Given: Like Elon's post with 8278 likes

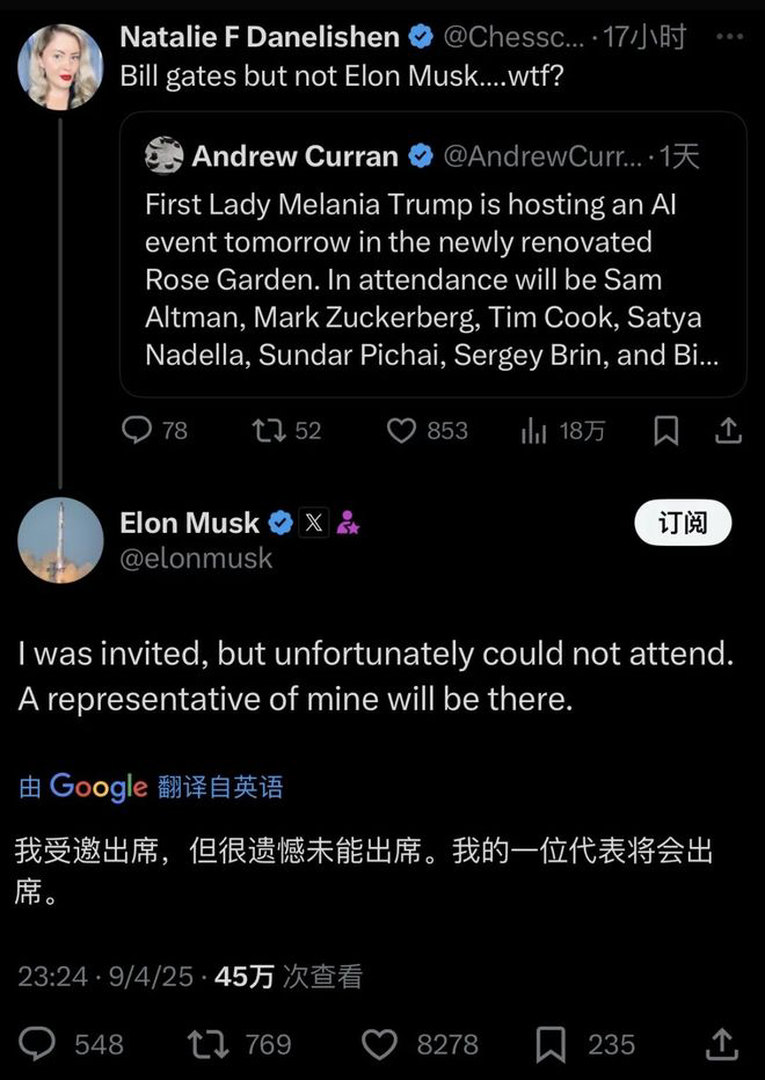Looking at the screenshot, I should click(420, 1043).
